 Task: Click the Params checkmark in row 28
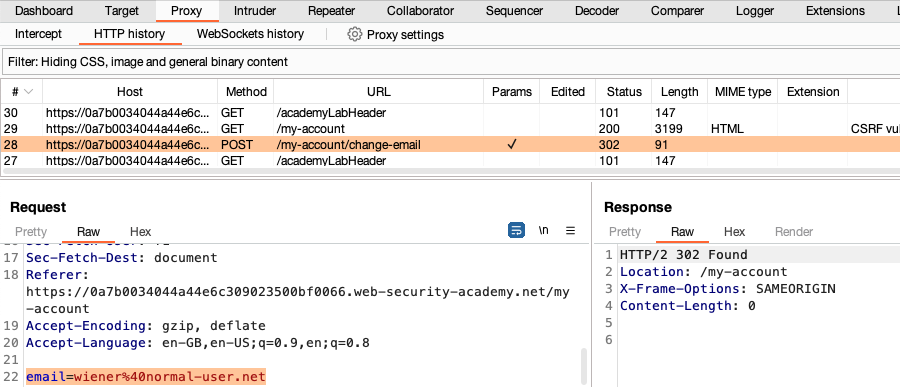[x=512, y=145]
